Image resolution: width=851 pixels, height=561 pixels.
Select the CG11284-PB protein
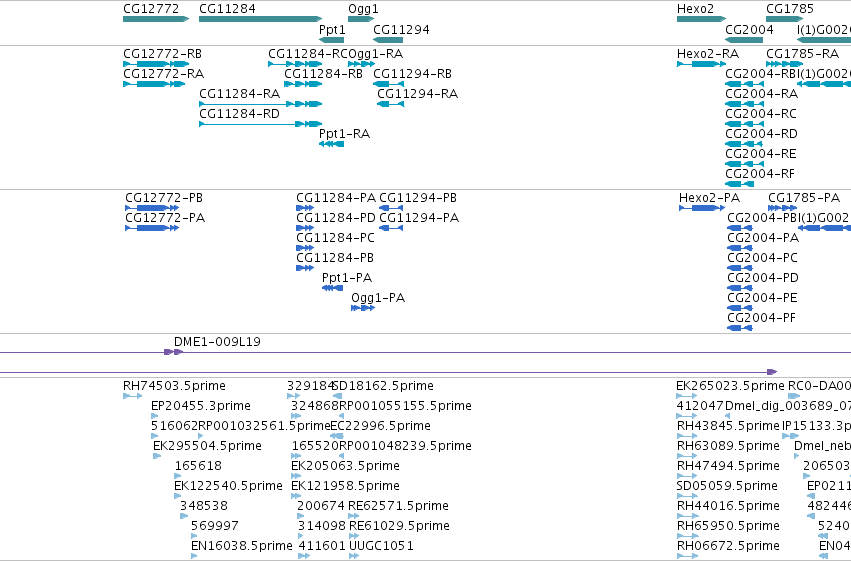pos(305,268)
